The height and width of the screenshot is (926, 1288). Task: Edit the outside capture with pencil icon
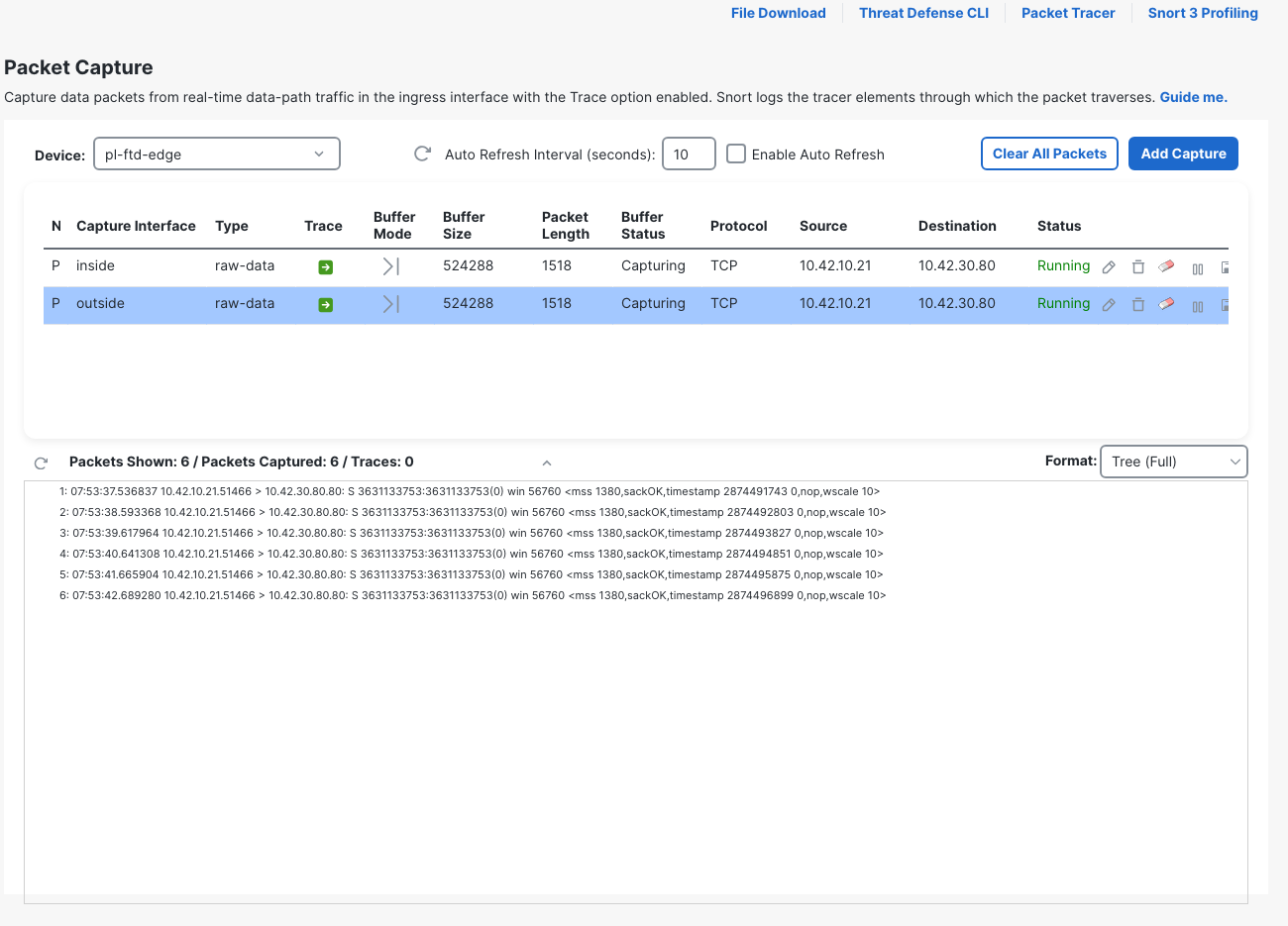pos(1109,305)
